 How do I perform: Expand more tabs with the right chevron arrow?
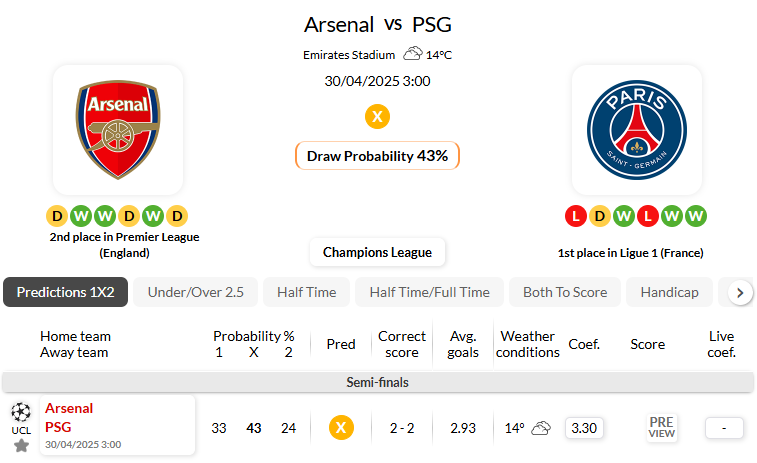point(740,293)
